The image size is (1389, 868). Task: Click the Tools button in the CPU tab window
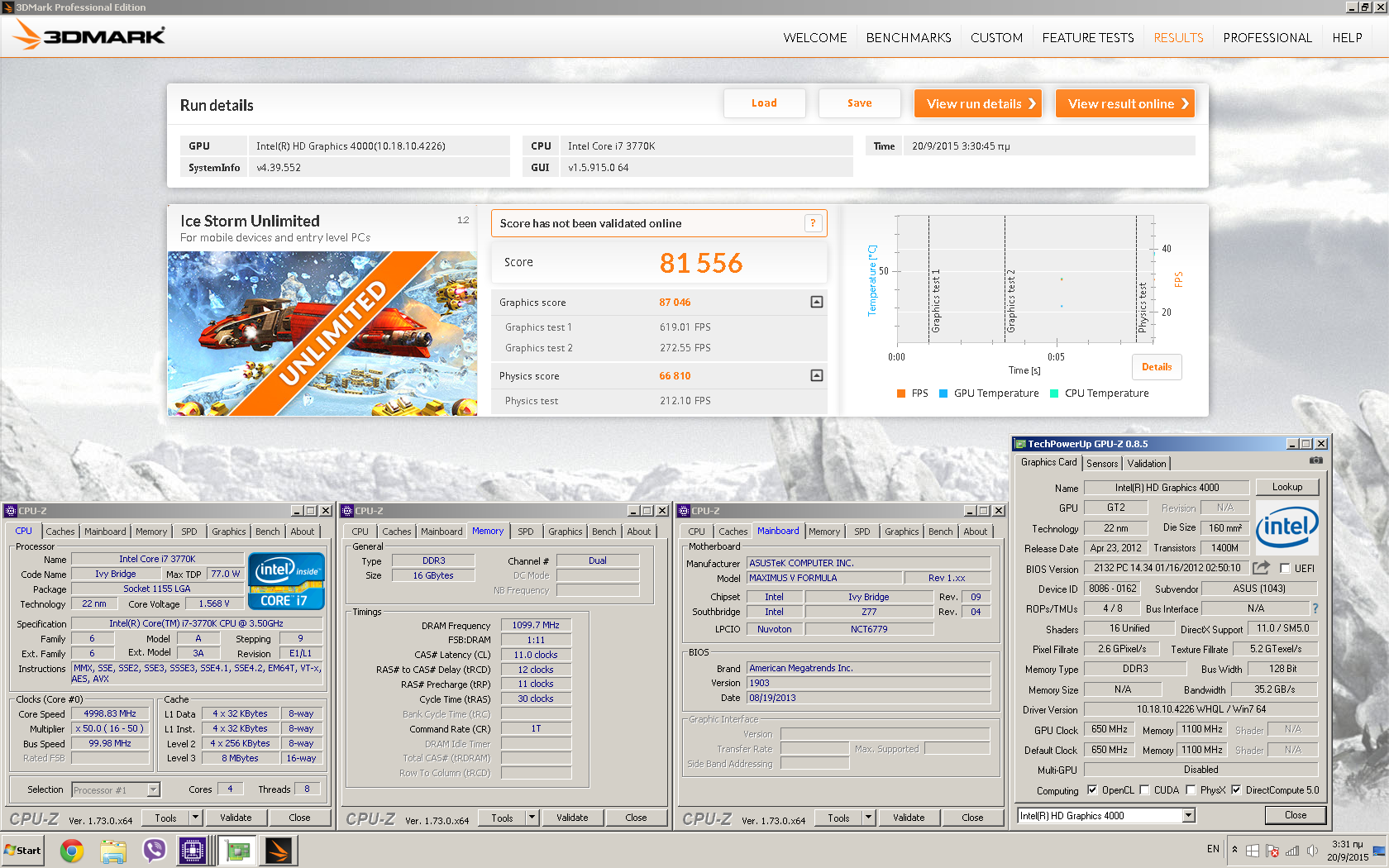[x=166, y=818]
